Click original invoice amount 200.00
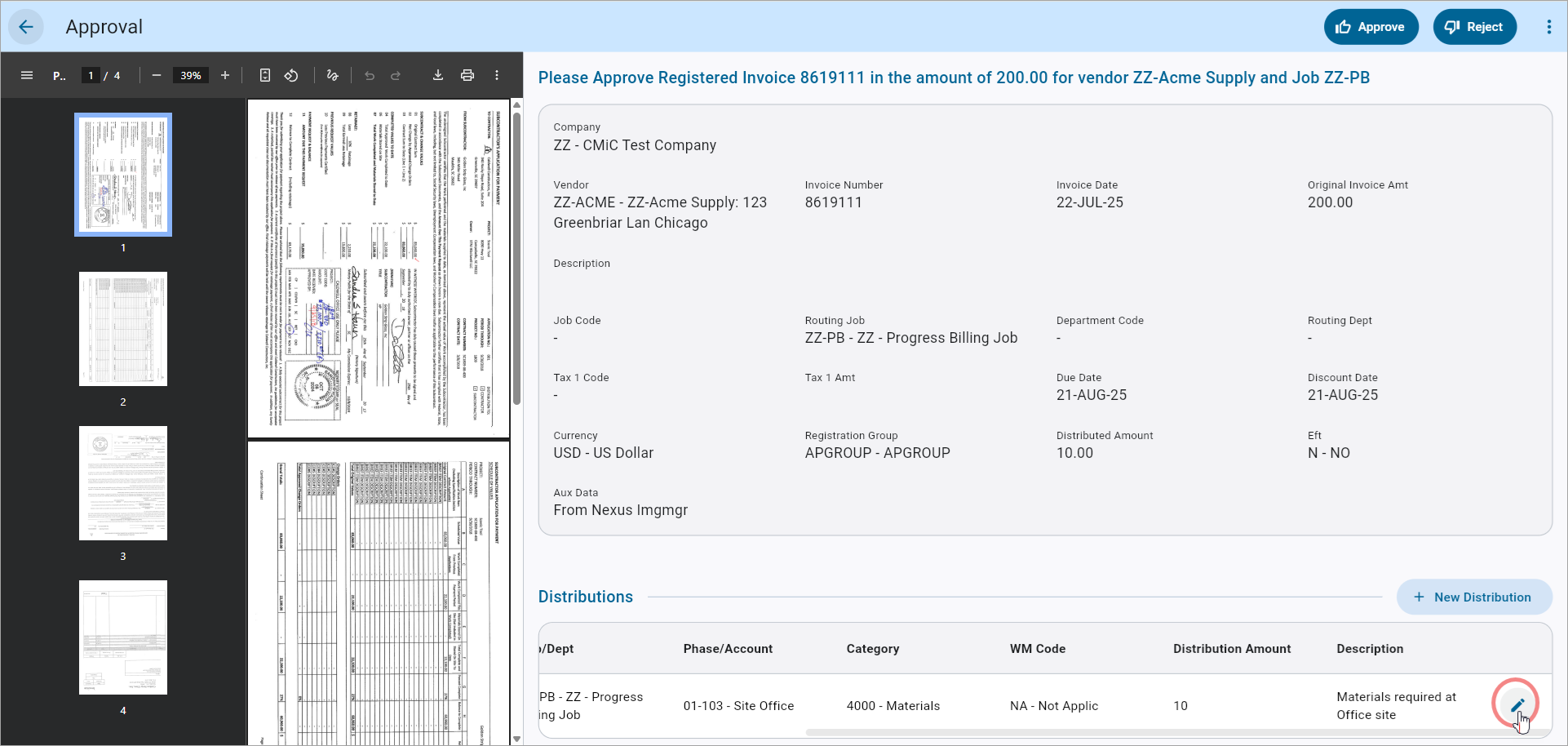Screen dimensions: 1568x746 pyautogui.click(x=1330, y=202)
